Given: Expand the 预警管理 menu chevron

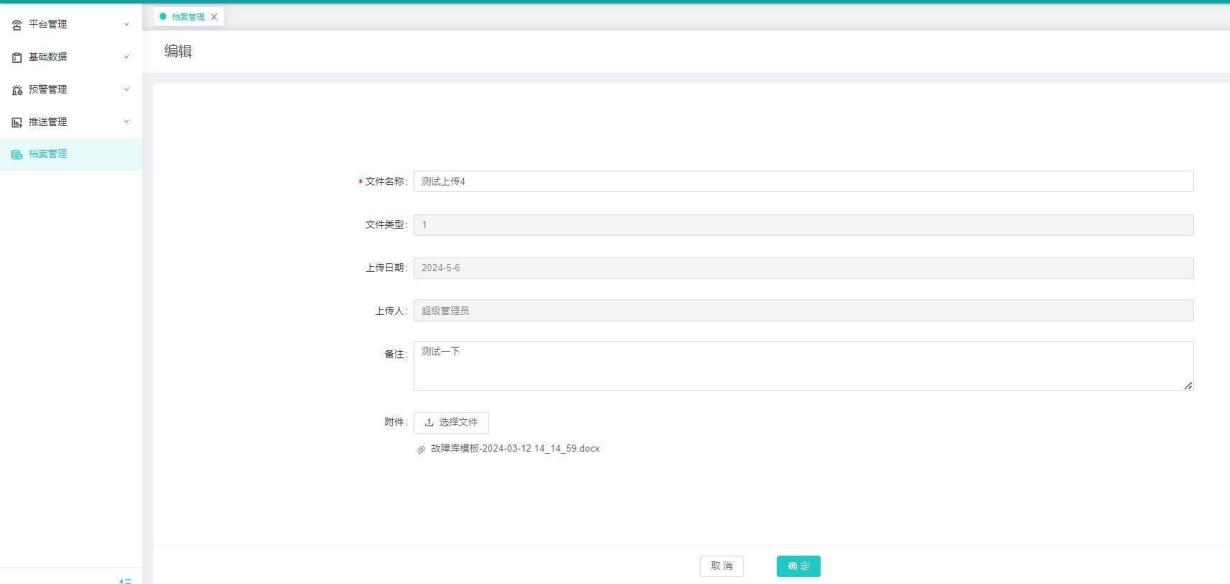Looking at the screenshot, I should (x=126, y=89).
